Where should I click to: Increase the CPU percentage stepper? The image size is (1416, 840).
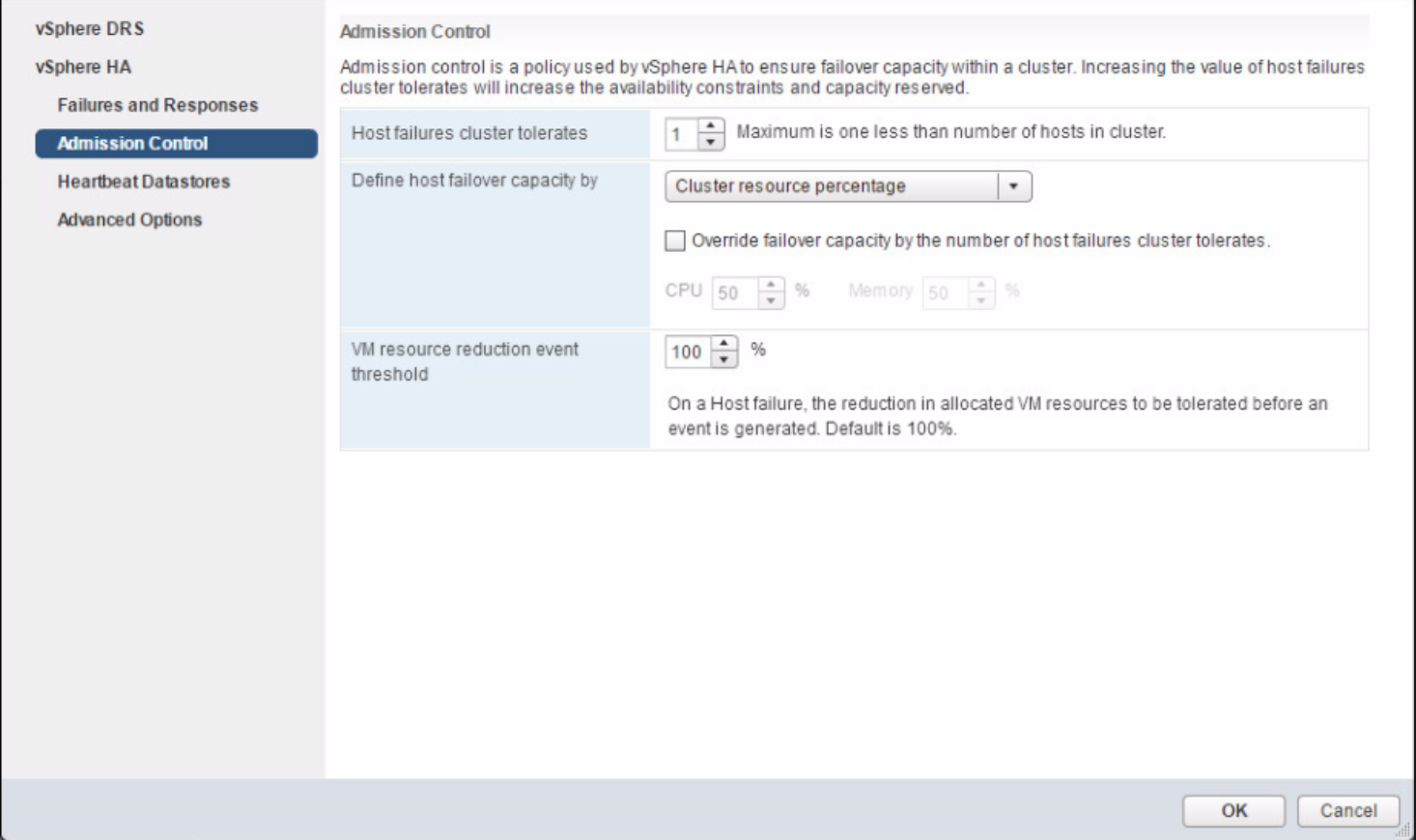[771, 285]
